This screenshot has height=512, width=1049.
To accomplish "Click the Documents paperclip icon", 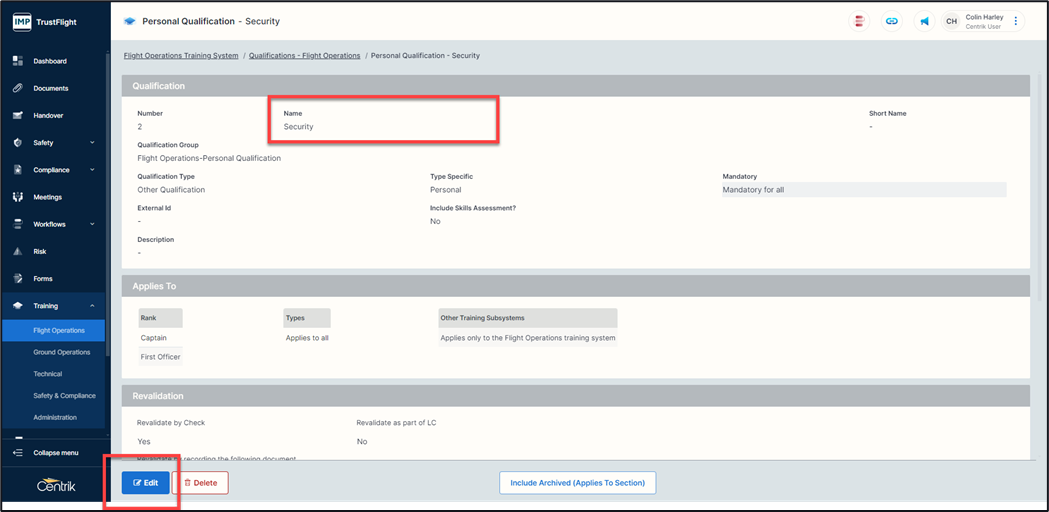I will [x=18, y=88].
